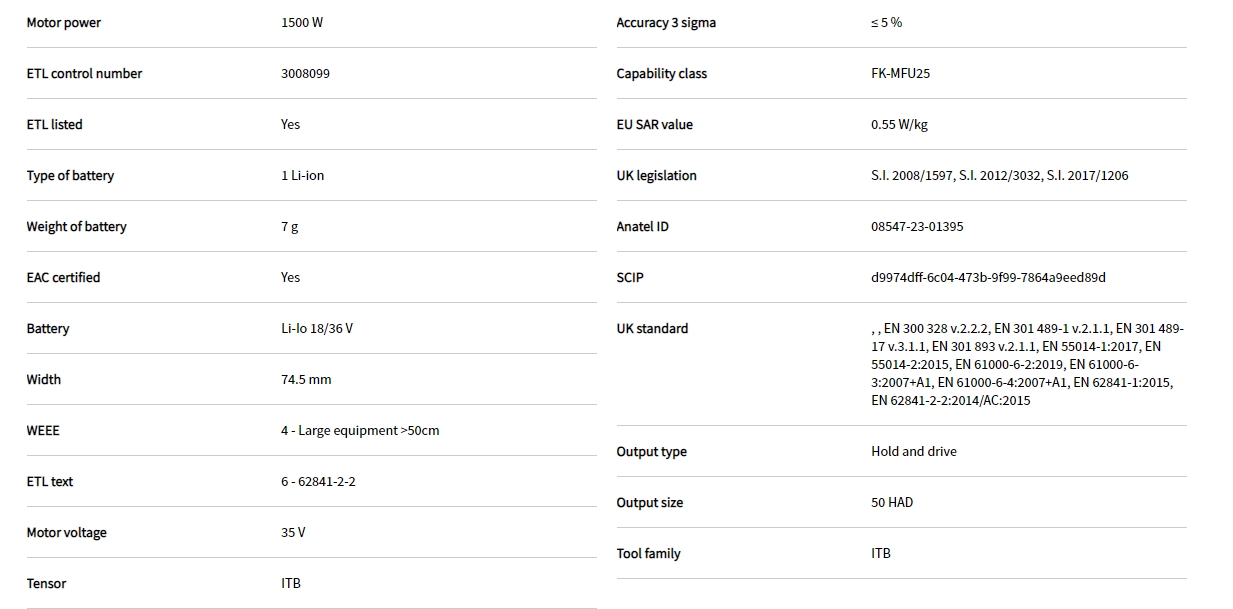The image size is (1233, 609).
Task: Click the Accuracy 3 sigma label
Action: click(666, 23)
